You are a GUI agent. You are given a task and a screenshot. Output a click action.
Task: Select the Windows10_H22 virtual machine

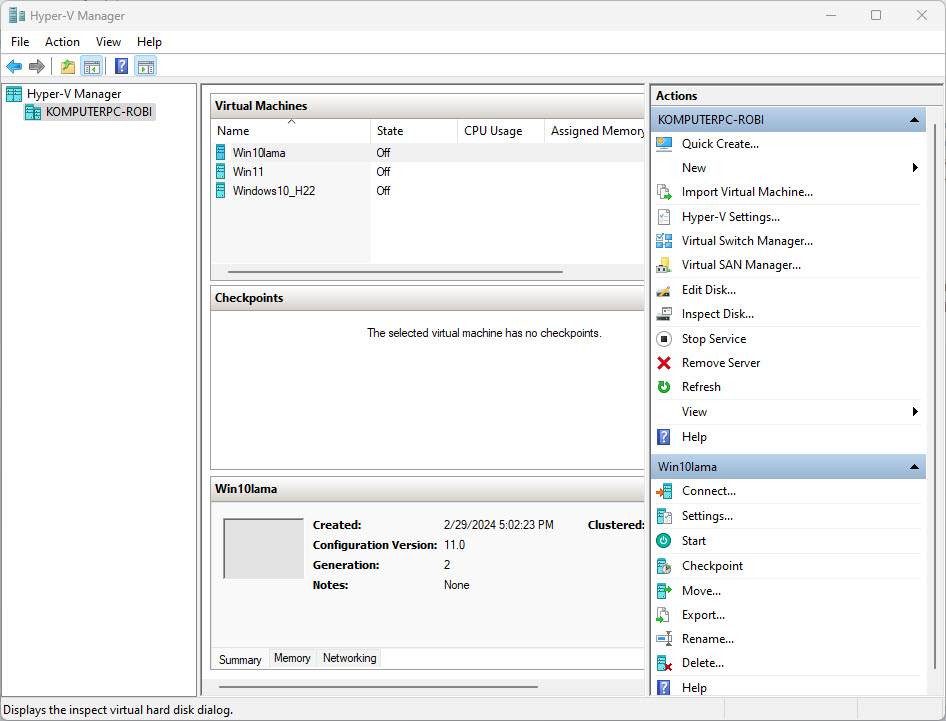272,190
